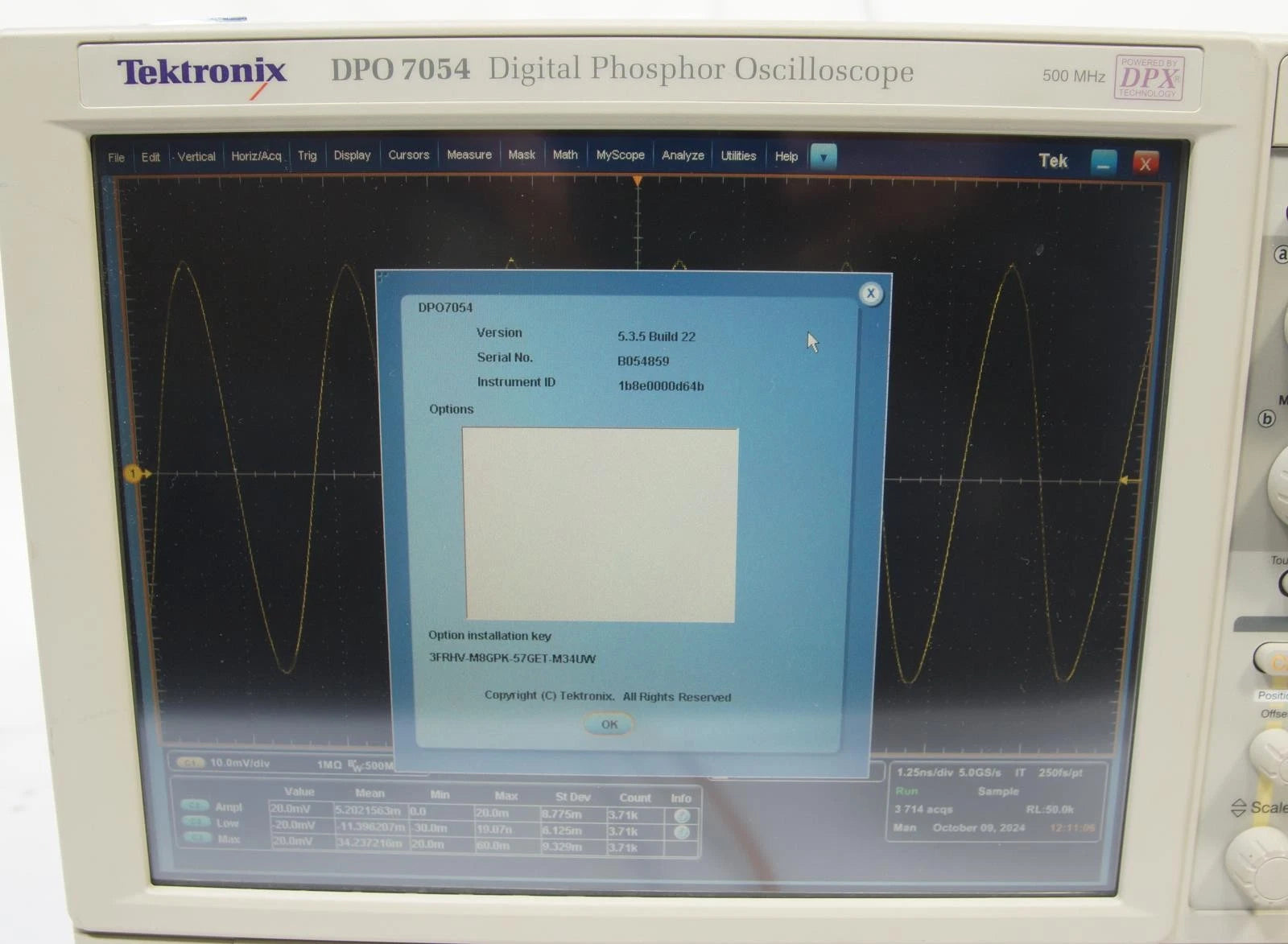Click the 1.25ns/div timebase readout
This screenshot has width=1288, height=944.
tap(925, 772)
